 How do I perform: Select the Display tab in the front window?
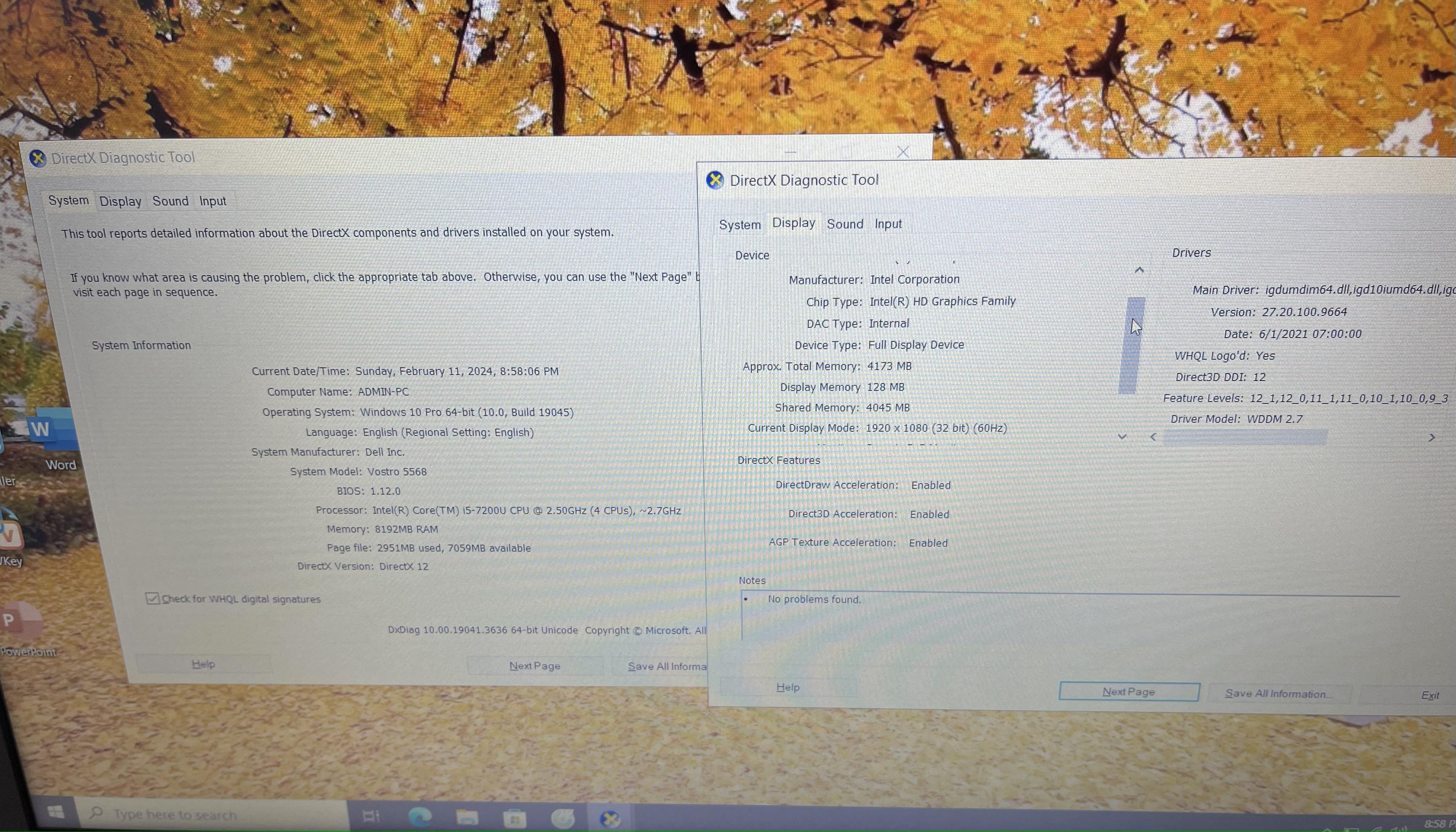tap(793, 223)
